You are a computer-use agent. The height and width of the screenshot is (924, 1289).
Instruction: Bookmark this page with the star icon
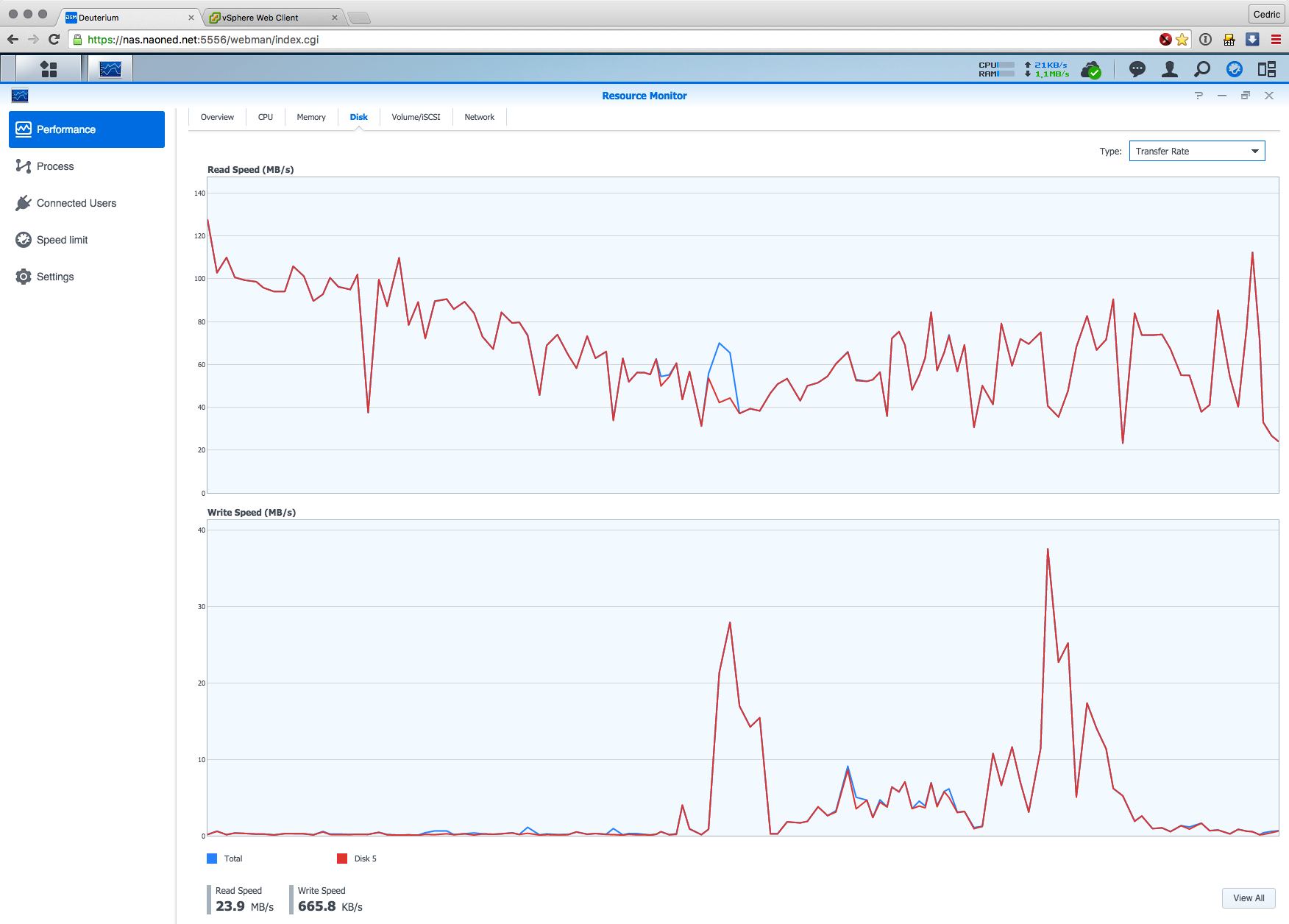click(1182, 40)
